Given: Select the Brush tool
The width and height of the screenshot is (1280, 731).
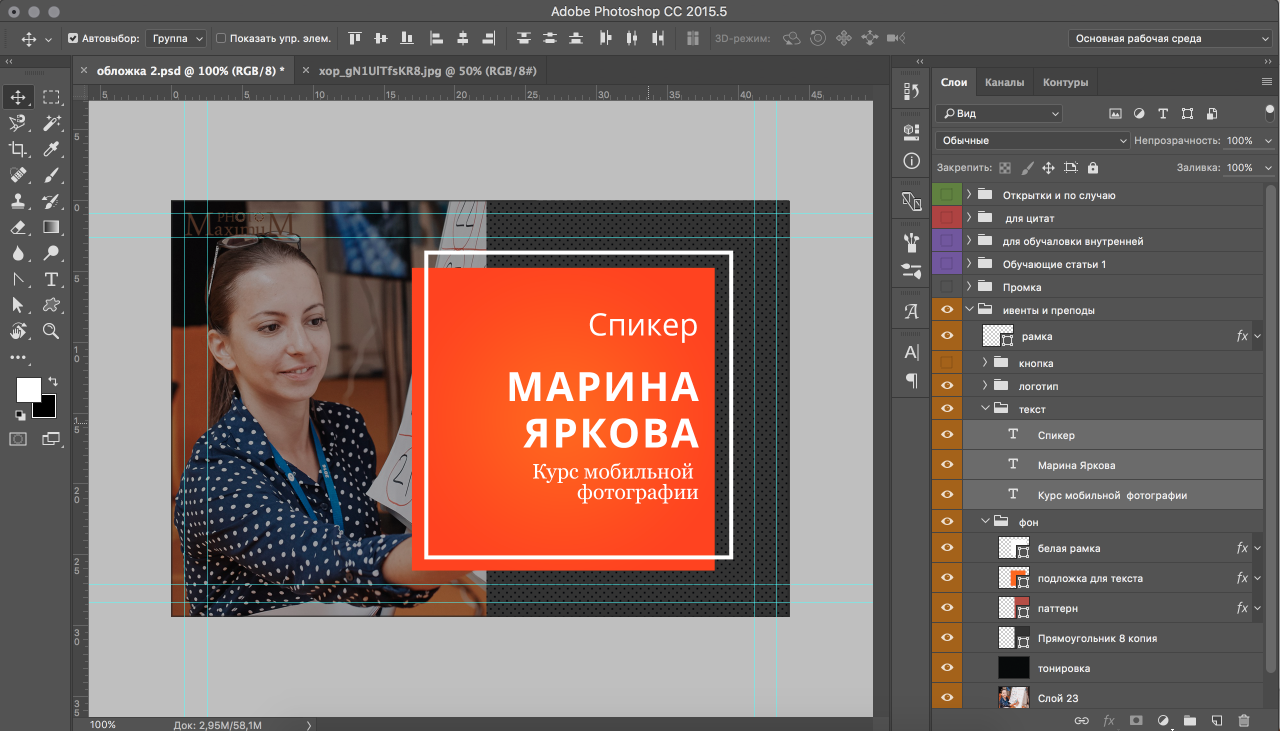Looking at the screenshot, I should pyautogui.click(x=51, y=175).
